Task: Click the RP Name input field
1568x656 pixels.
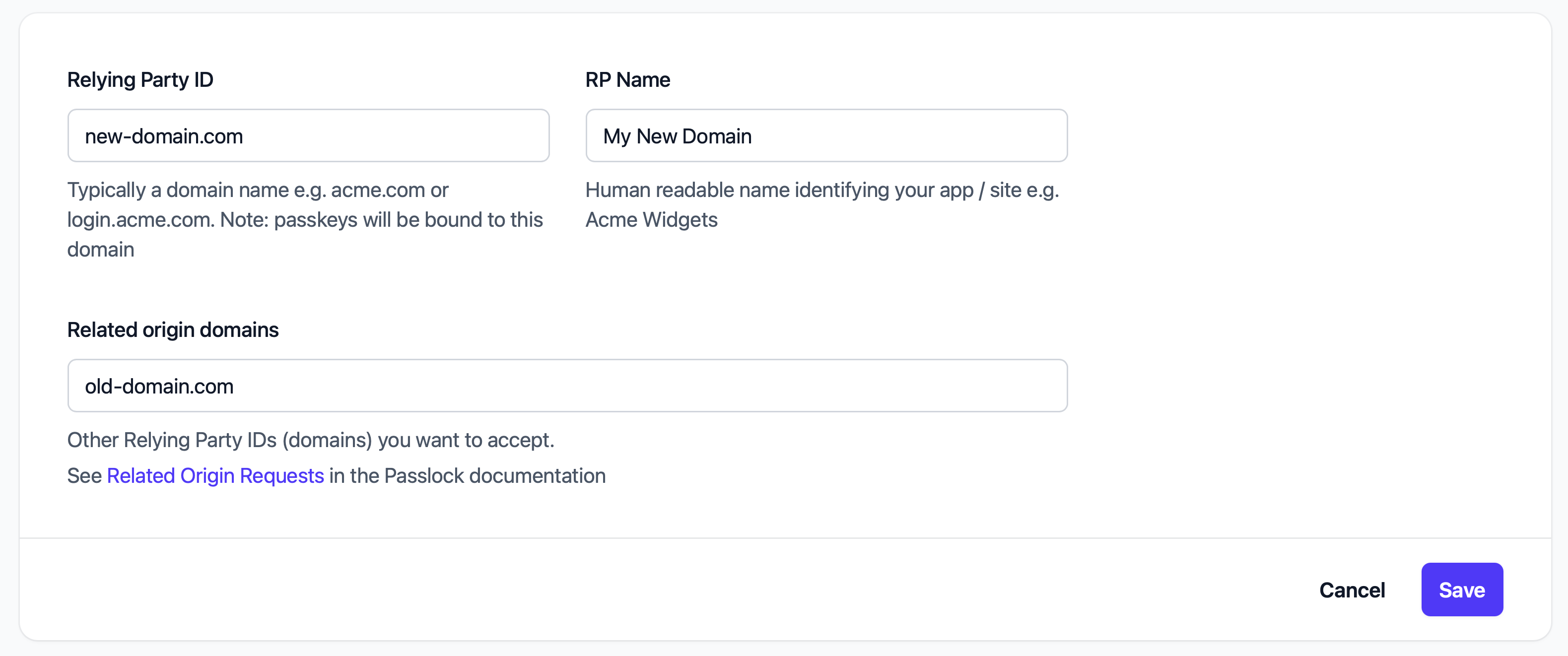Action: pos(826,135)
